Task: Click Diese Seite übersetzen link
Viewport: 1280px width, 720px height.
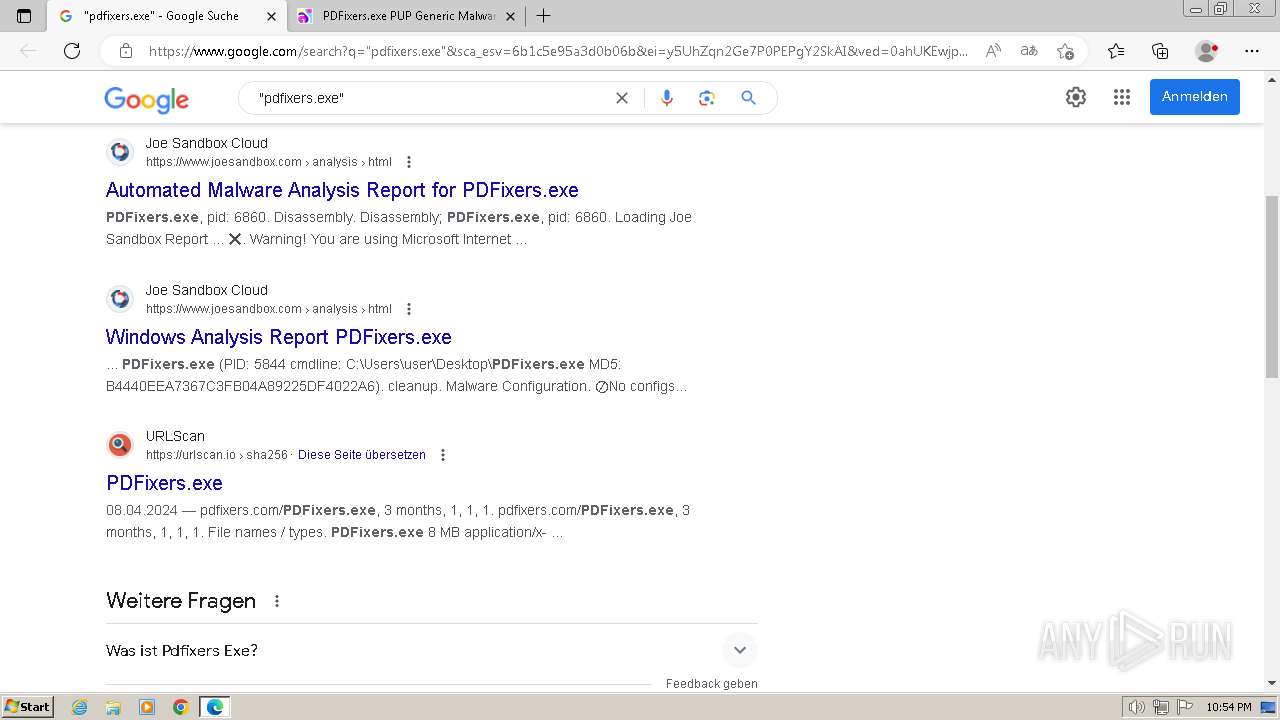Action: [x=362, y=455]
